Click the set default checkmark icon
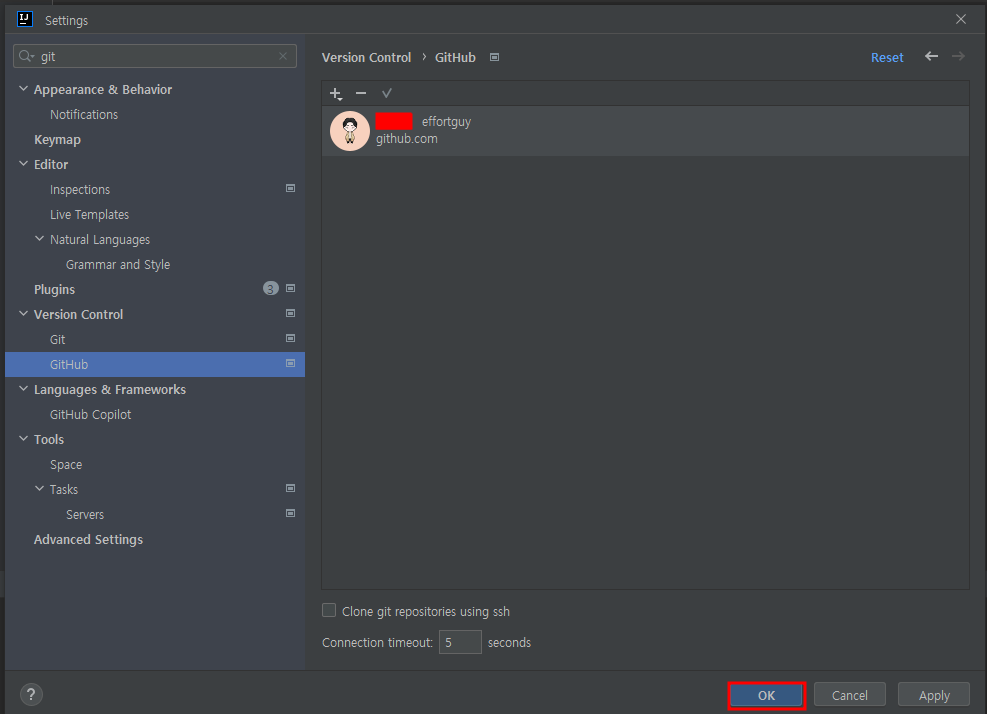Image resolution: width=987 pixels, height=714 pixels. tap(386, 93)
